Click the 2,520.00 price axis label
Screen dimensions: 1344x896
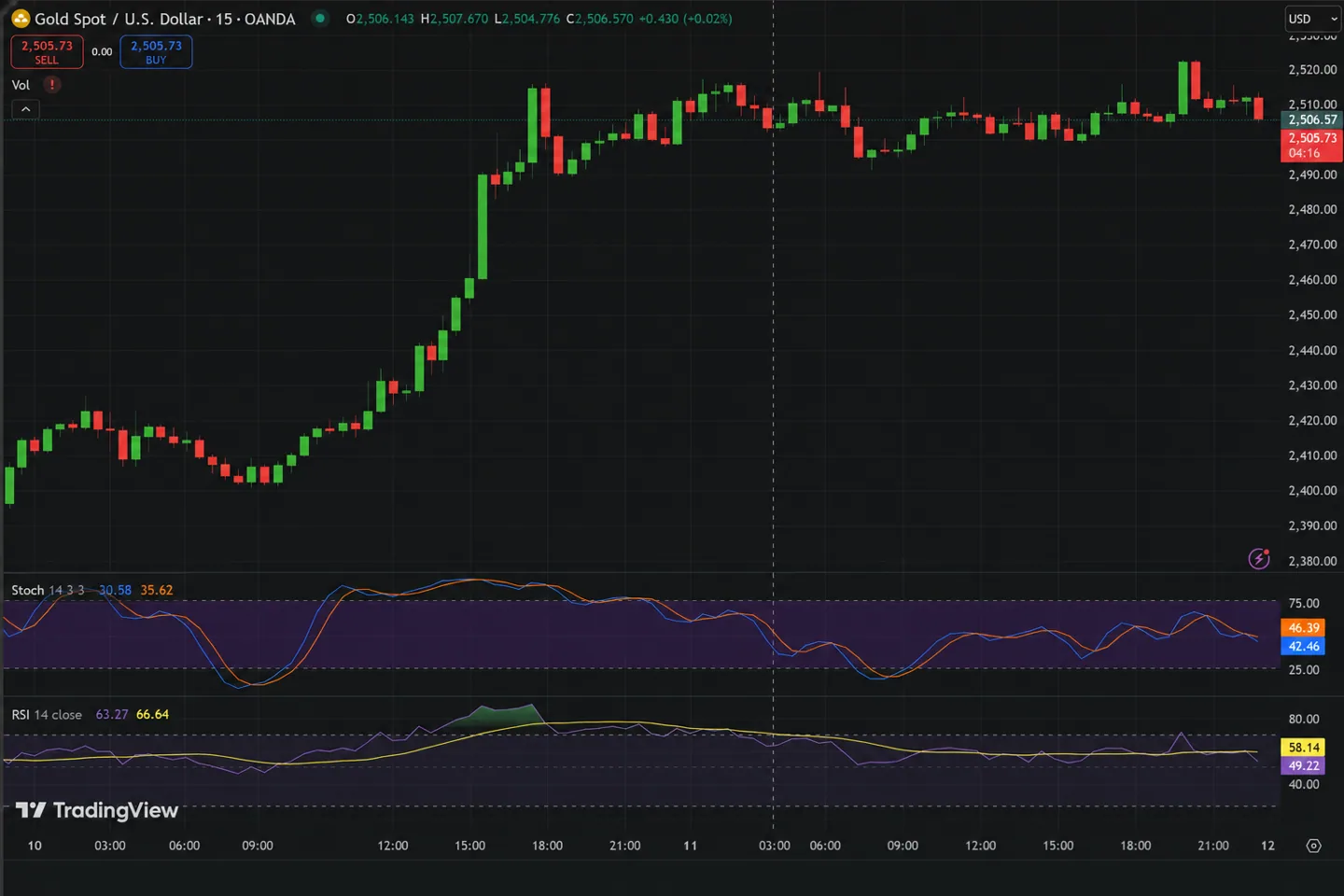(x=1312, y=70)
